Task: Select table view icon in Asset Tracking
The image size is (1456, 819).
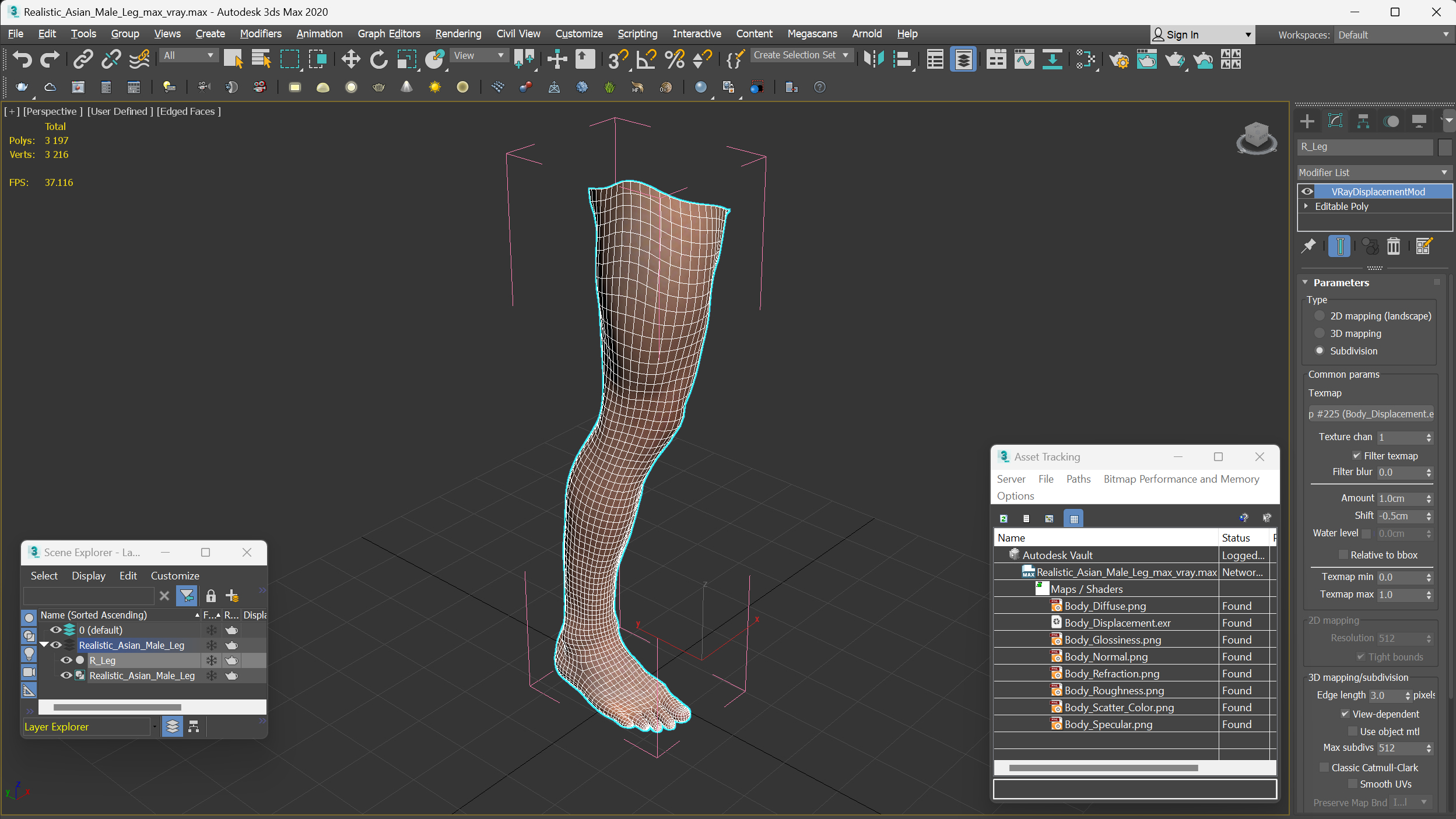Action: [x=1073, y=518]
